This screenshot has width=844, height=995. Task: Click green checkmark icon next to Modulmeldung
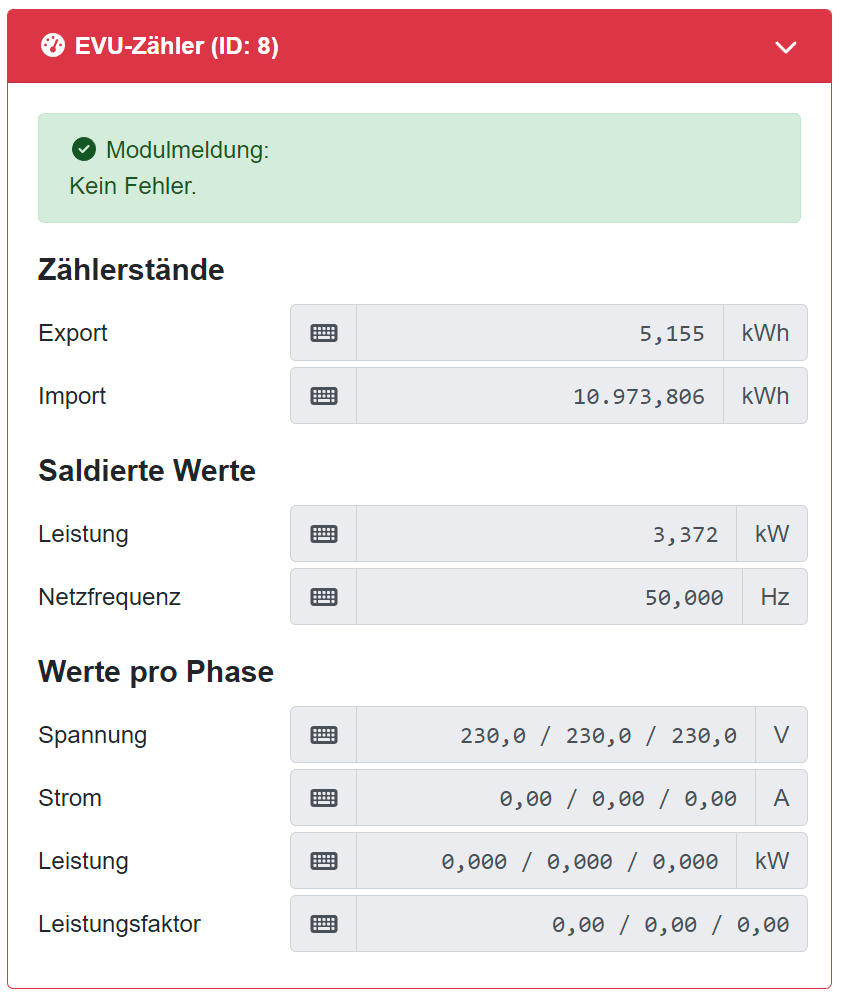[x=84, y=150]
